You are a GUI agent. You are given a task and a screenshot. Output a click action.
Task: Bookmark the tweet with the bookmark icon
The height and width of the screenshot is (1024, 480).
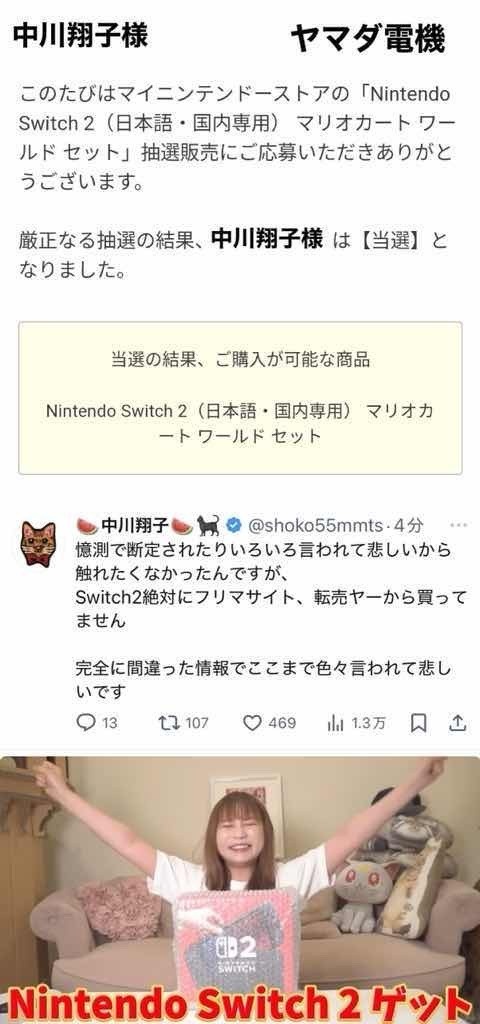419,722
